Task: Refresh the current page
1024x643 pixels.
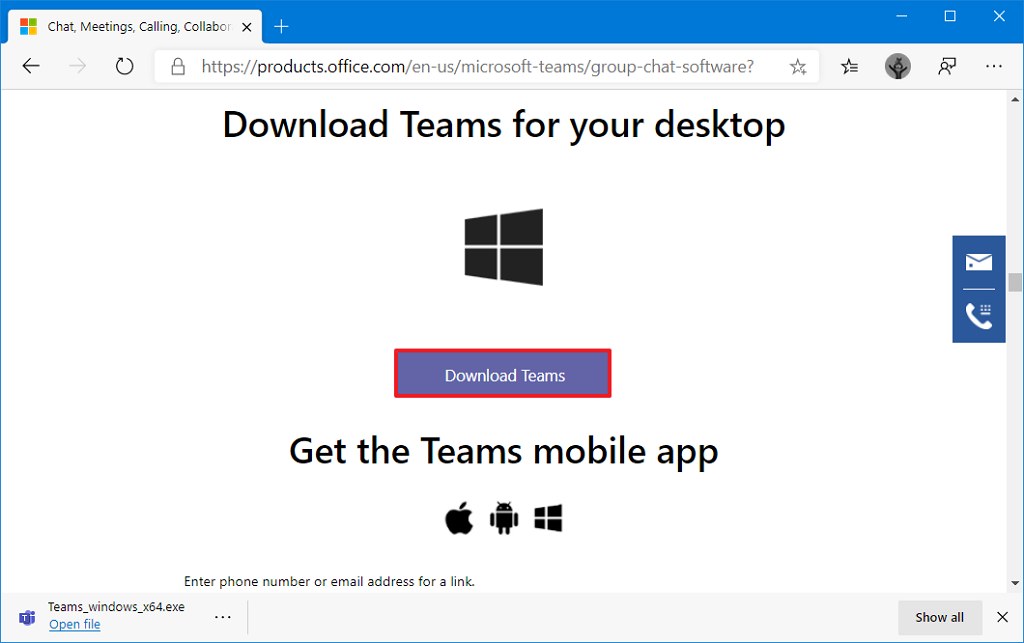Action: [124, 66]
